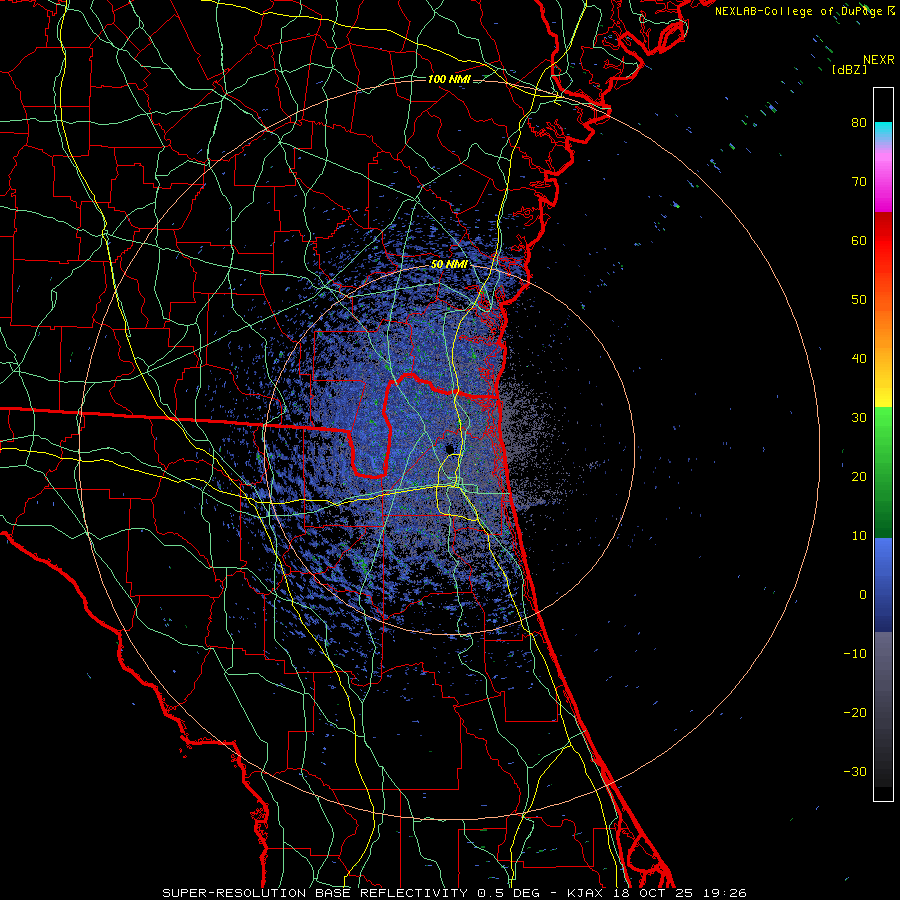Click the 18 OCT 25 date in the caption

click(655, 893)
